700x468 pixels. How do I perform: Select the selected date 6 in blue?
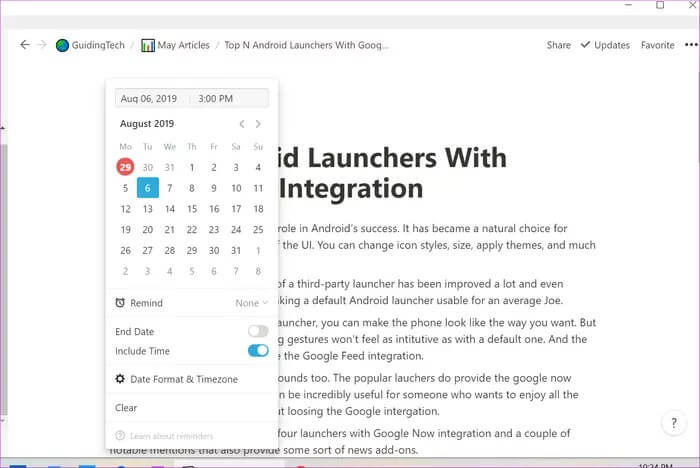[148, 188]
